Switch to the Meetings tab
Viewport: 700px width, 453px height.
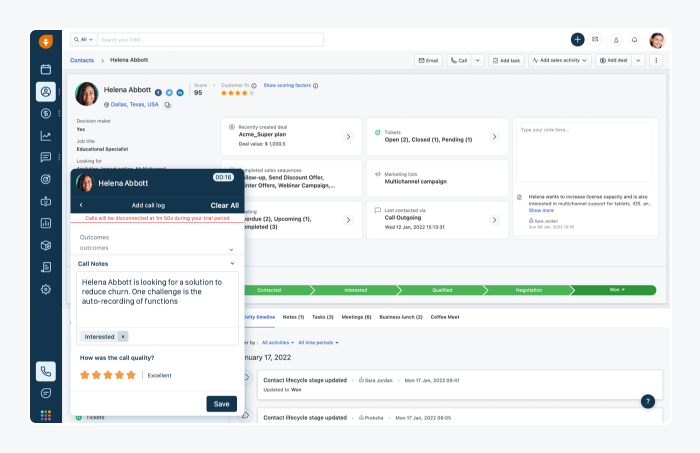[356, 317]
